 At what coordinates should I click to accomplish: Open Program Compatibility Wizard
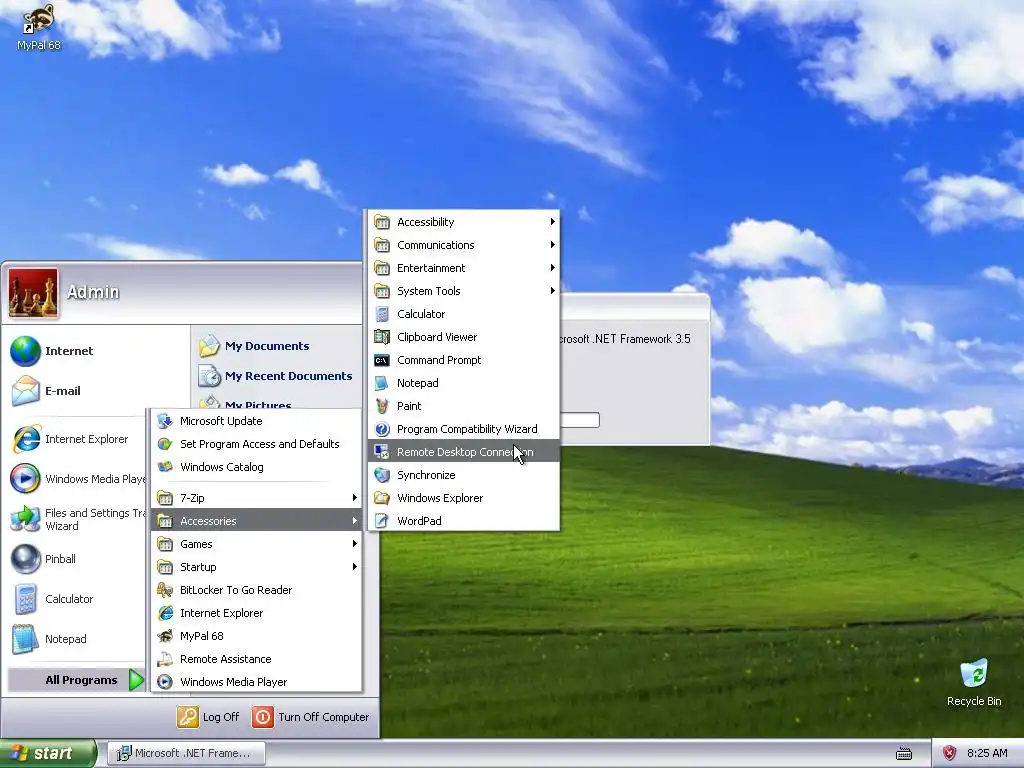(464, 429)
